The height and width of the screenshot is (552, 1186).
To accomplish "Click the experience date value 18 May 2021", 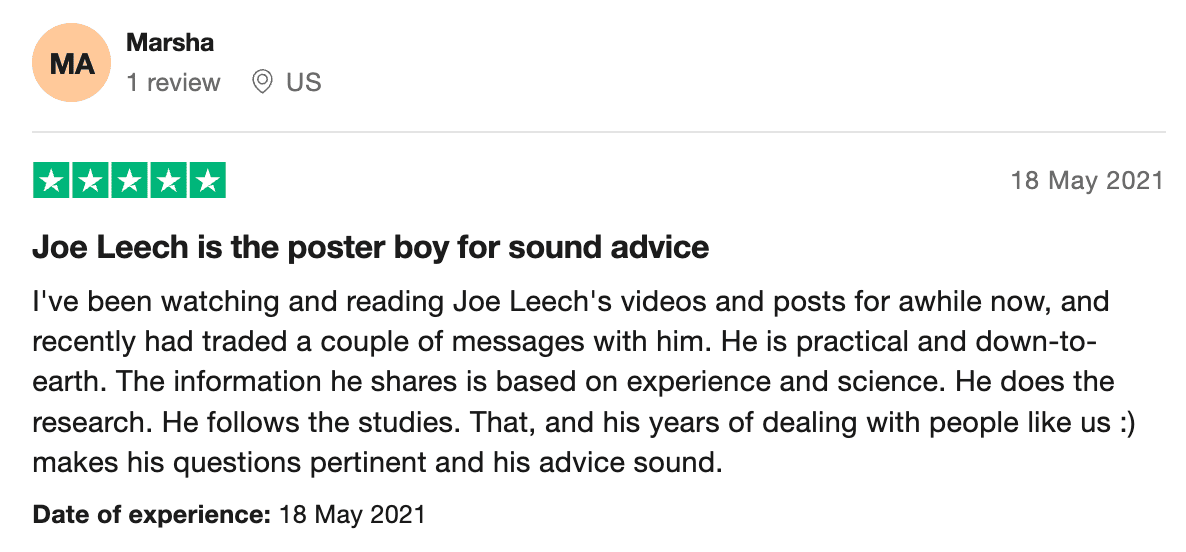I will click(x=352, y=515).
